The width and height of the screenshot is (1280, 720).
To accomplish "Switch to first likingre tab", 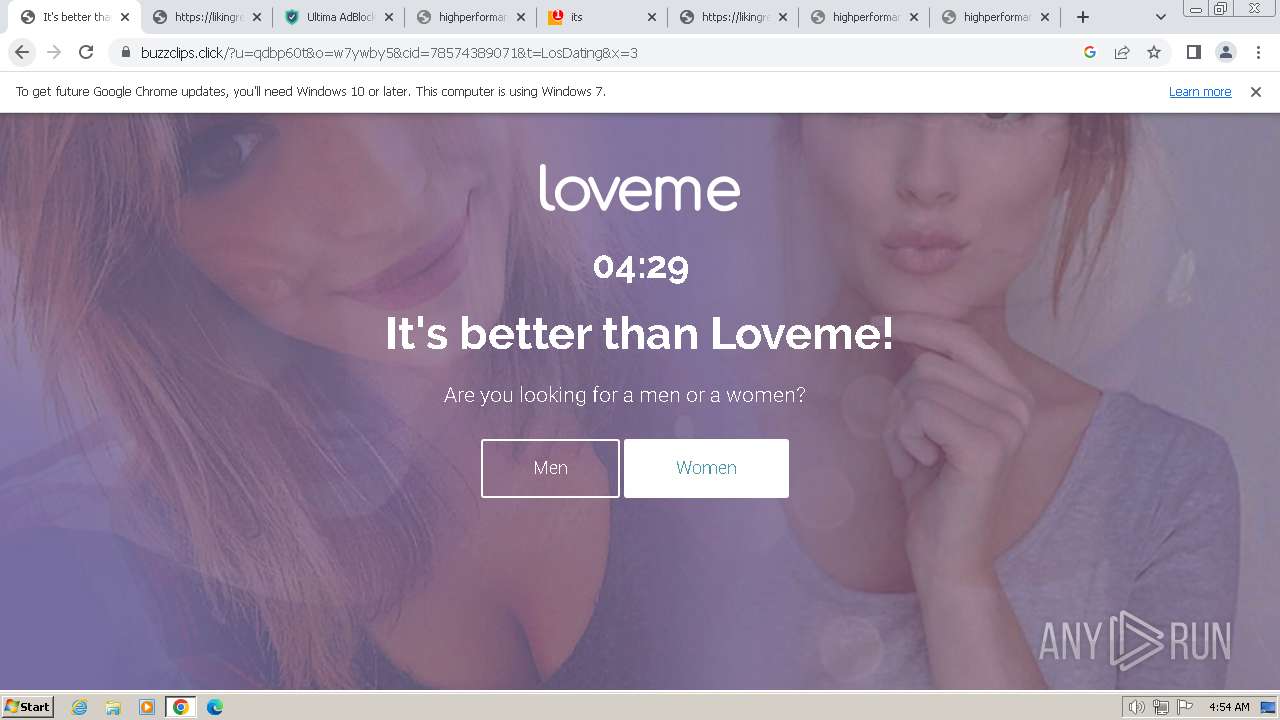I will [207, 17].
